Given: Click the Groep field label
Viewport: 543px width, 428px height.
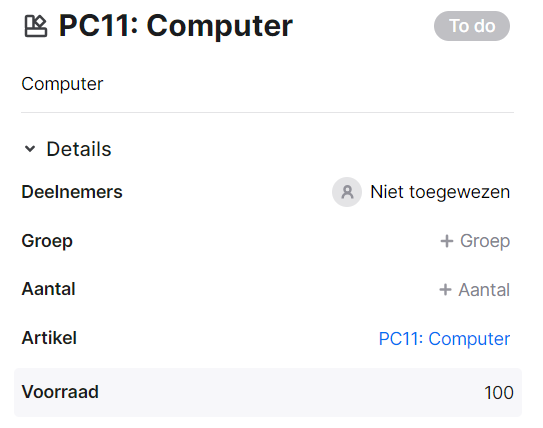Looking at the screenshot, I should click(x=47, y=241).
